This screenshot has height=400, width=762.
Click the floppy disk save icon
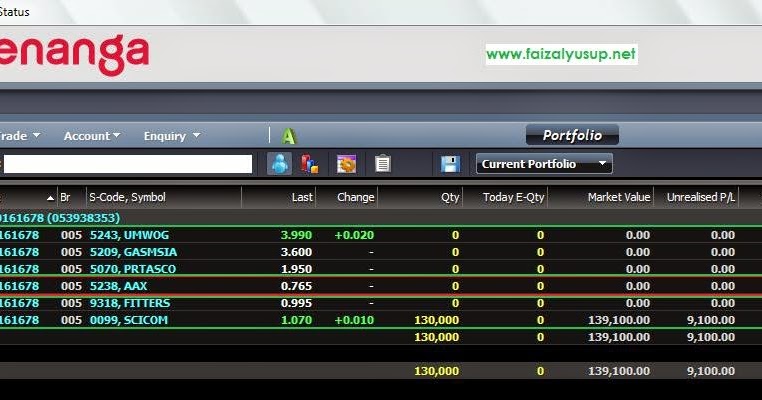pyautogui.click(x=450, y=164)
